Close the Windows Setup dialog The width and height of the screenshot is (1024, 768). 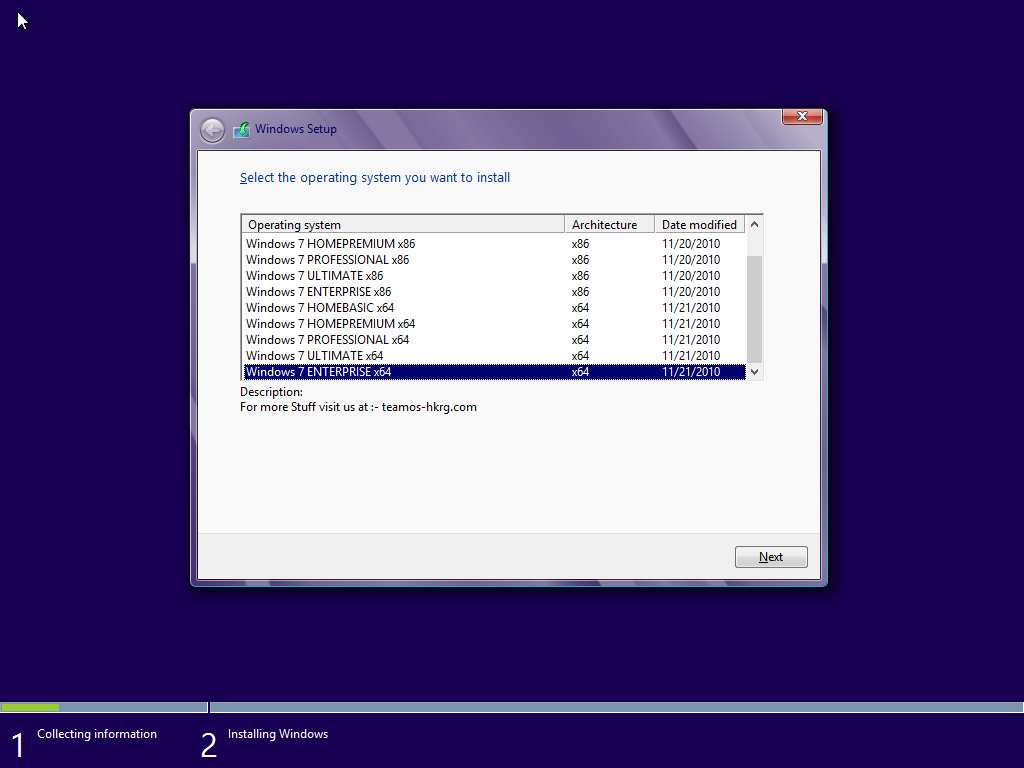[802, 116]
